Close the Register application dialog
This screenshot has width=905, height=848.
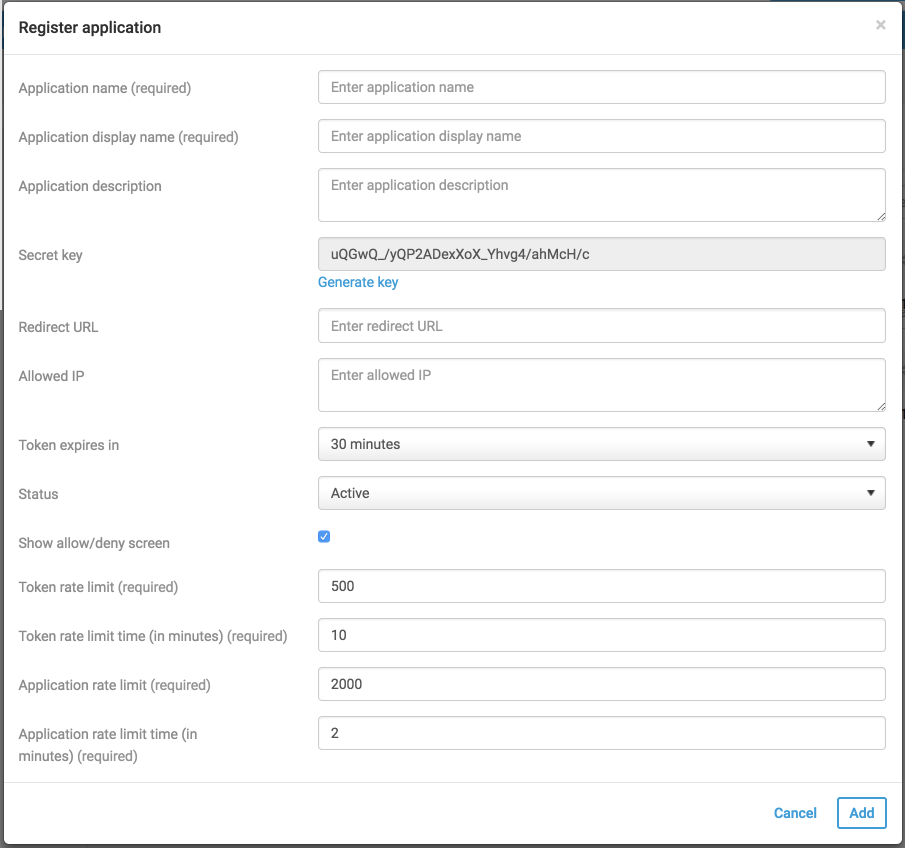point(880,25)
